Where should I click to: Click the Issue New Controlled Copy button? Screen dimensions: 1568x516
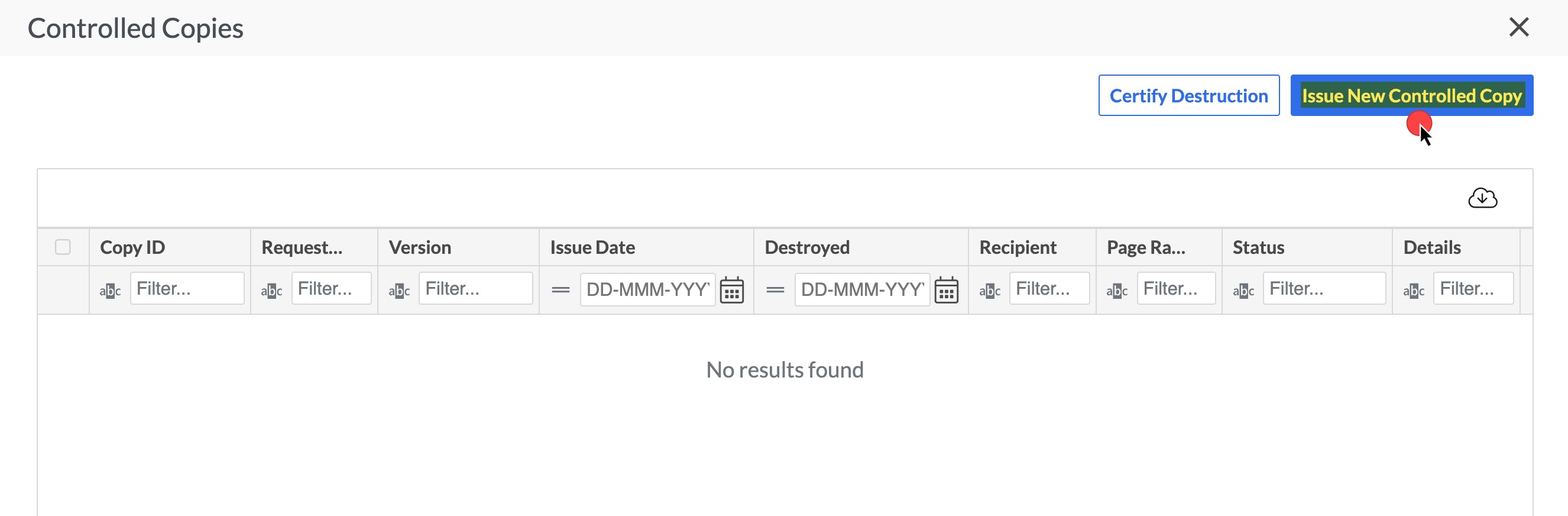pos(1411,96)
